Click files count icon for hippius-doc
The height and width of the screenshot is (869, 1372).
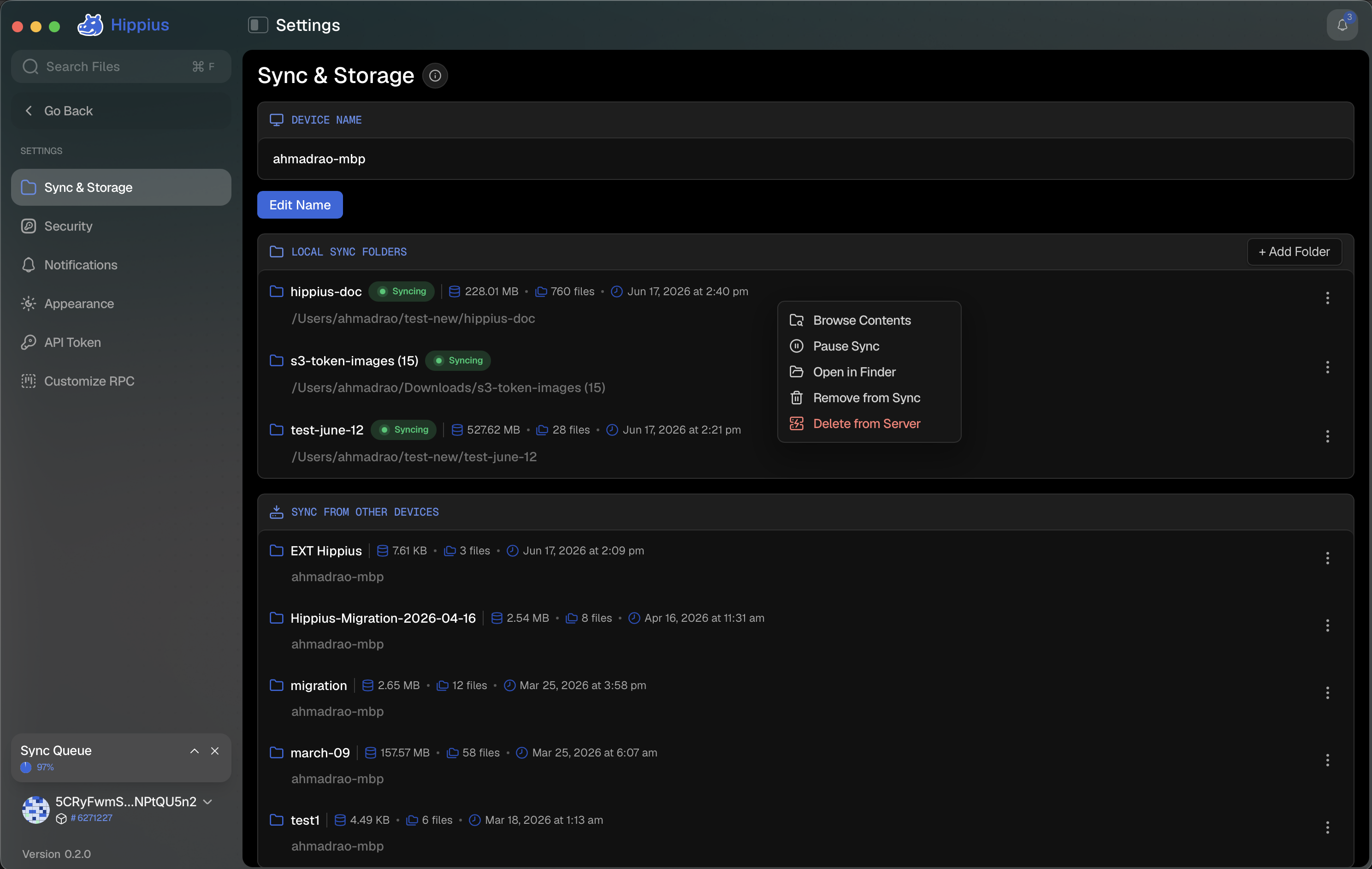(541, 292)
